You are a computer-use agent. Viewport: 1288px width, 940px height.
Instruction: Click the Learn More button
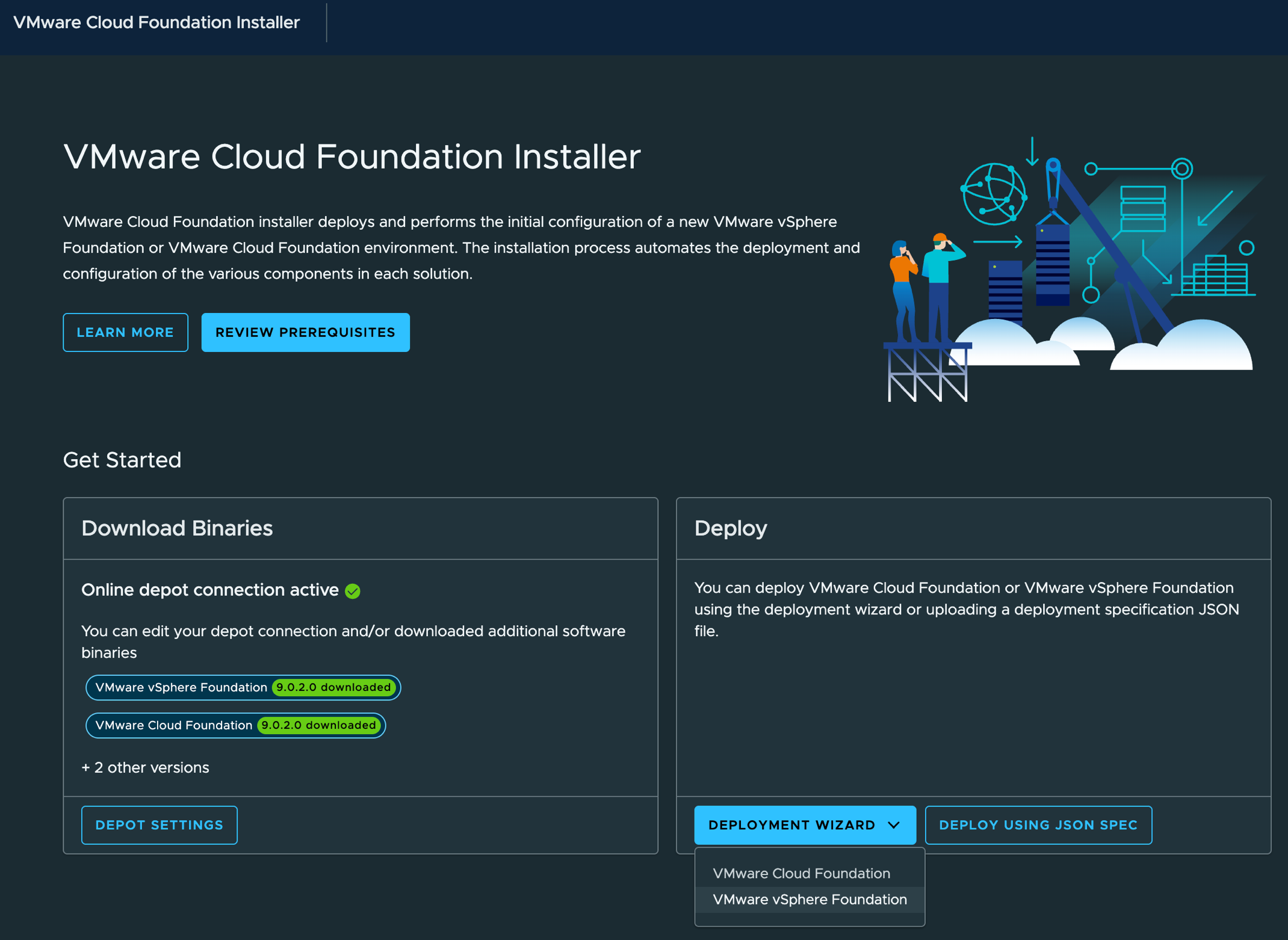coord(125,332)
